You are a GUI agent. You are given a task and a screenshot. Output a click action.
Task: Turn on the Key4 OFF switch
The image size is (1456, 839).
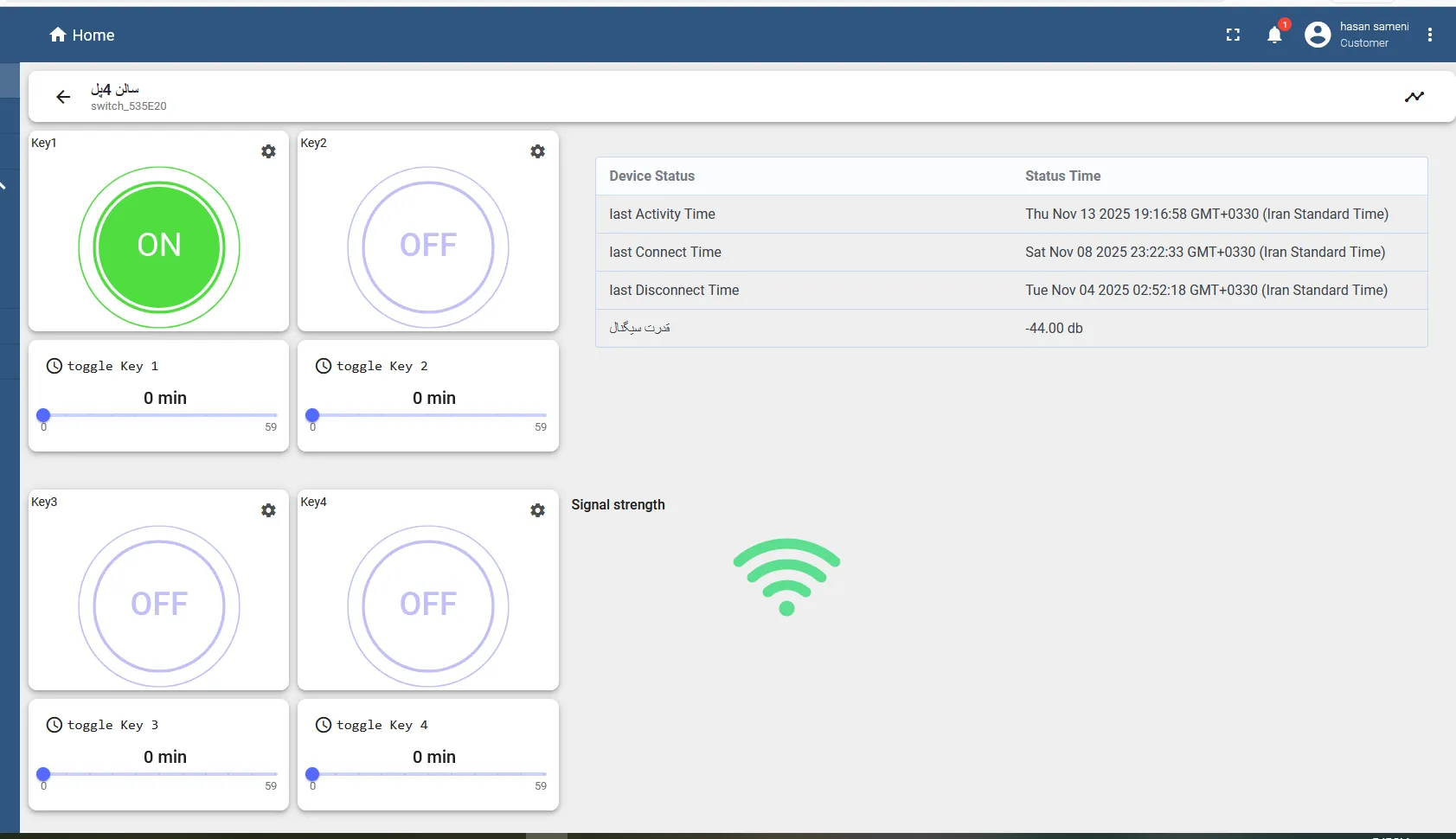pyautogui.click(x=428, y=605)
